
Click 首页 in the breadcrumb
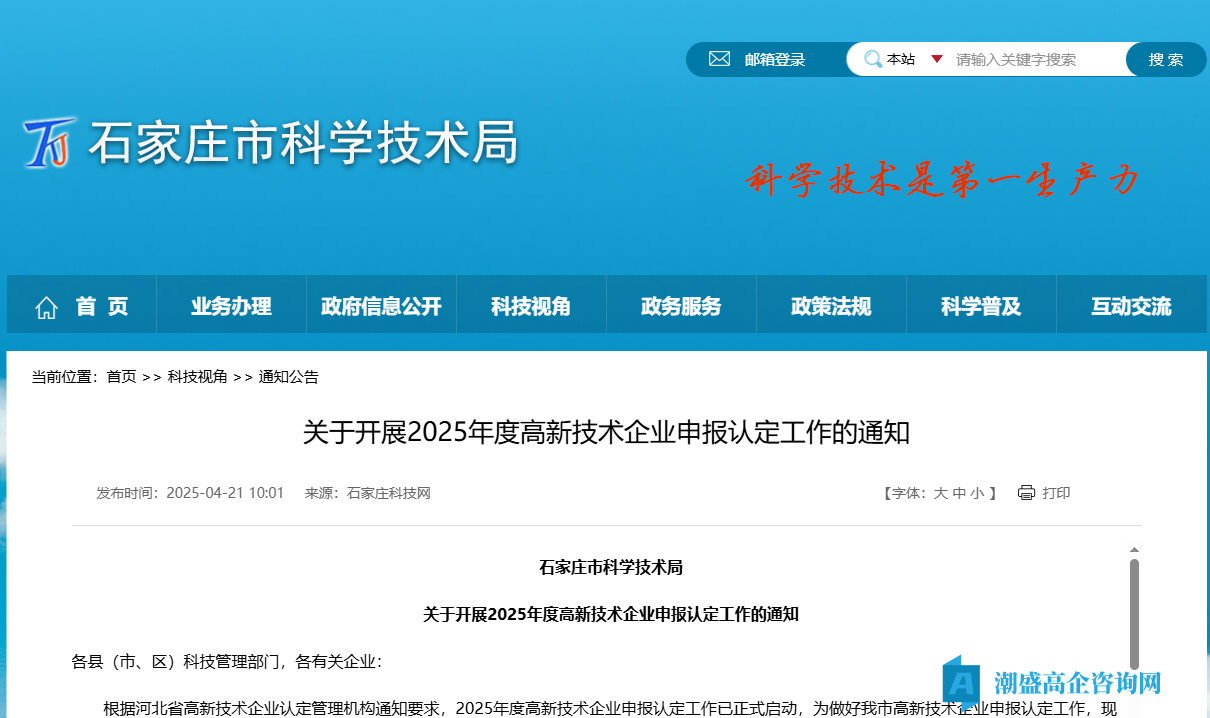pyautogui.click(x=121, y=377)
